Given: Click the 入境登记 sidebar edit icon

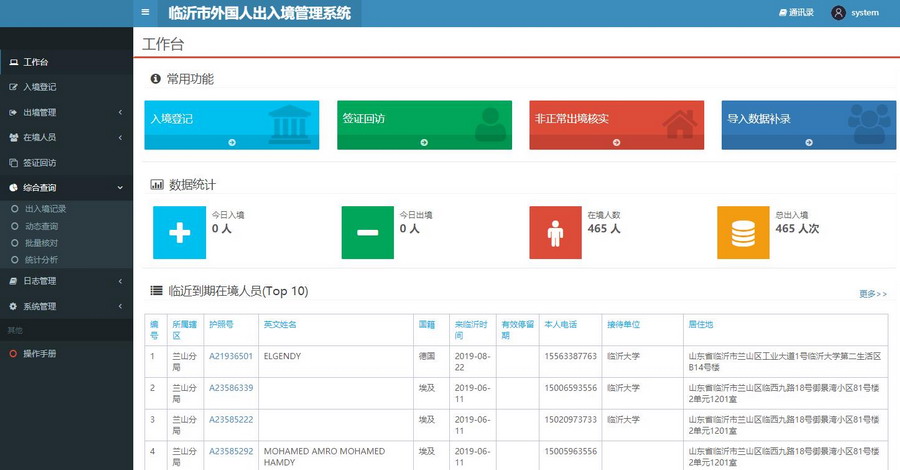Looking at the screenshot, I should point(13,87).
